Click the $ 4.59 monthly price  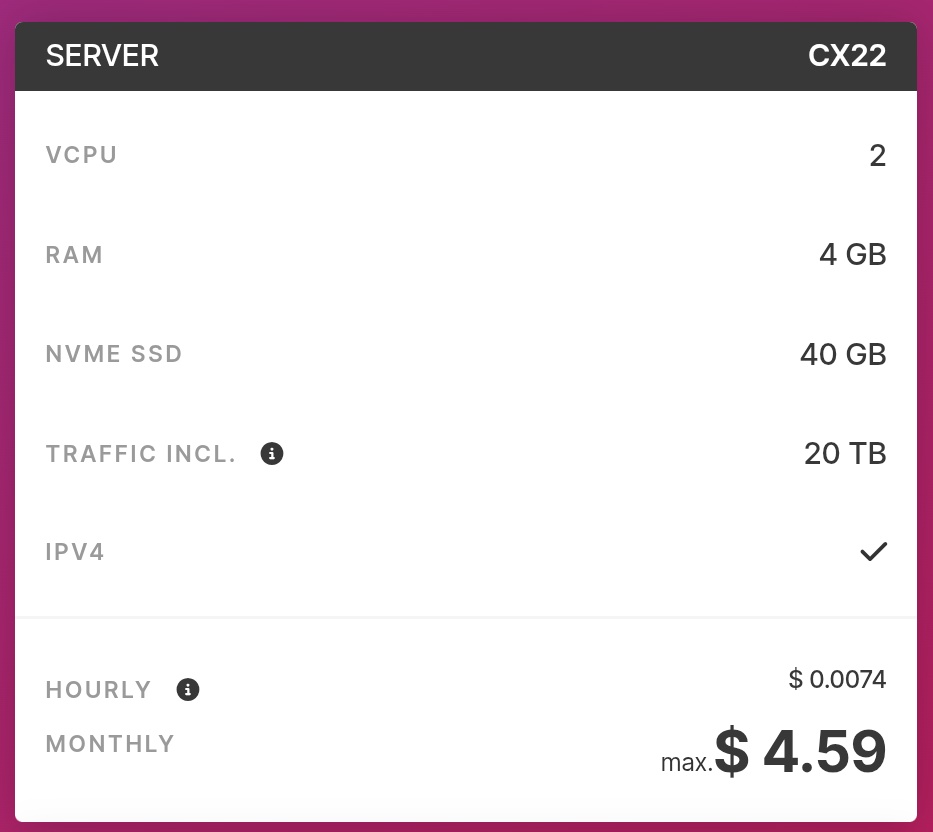800,751
